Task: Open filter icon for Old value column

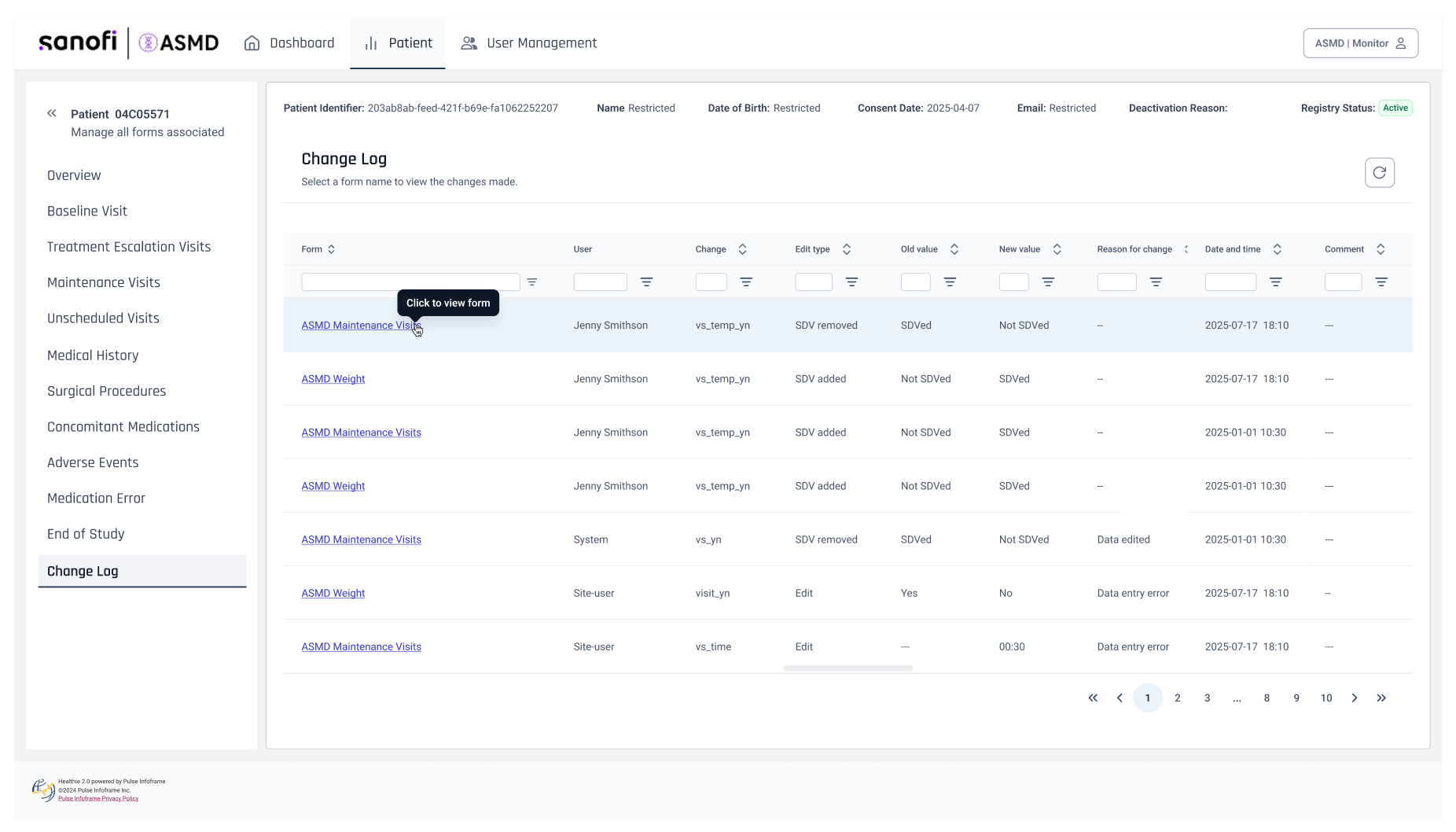Action: (950, 282)
